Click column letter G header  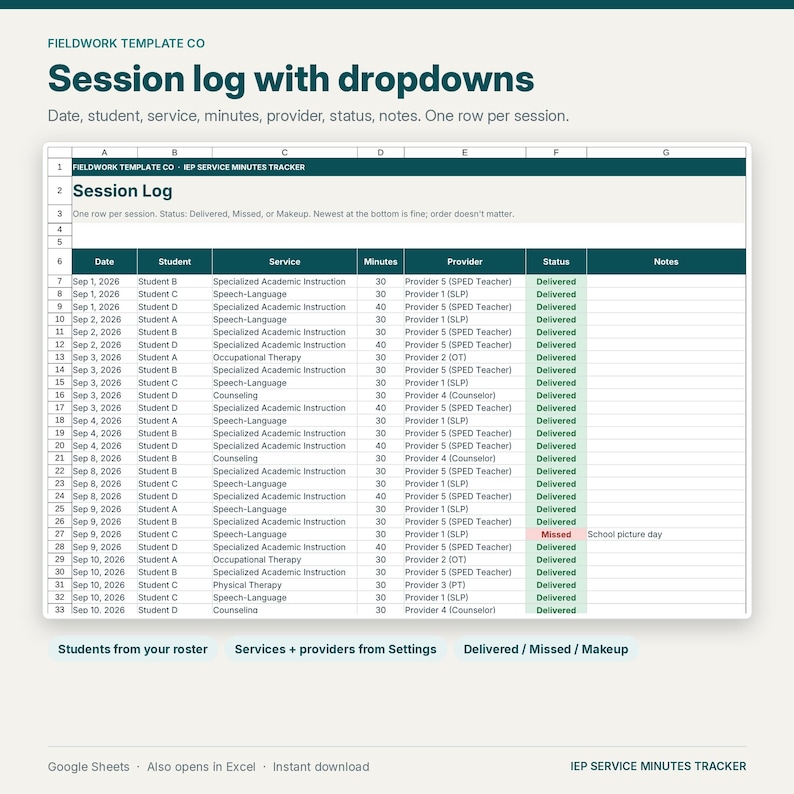click(666, 152)
